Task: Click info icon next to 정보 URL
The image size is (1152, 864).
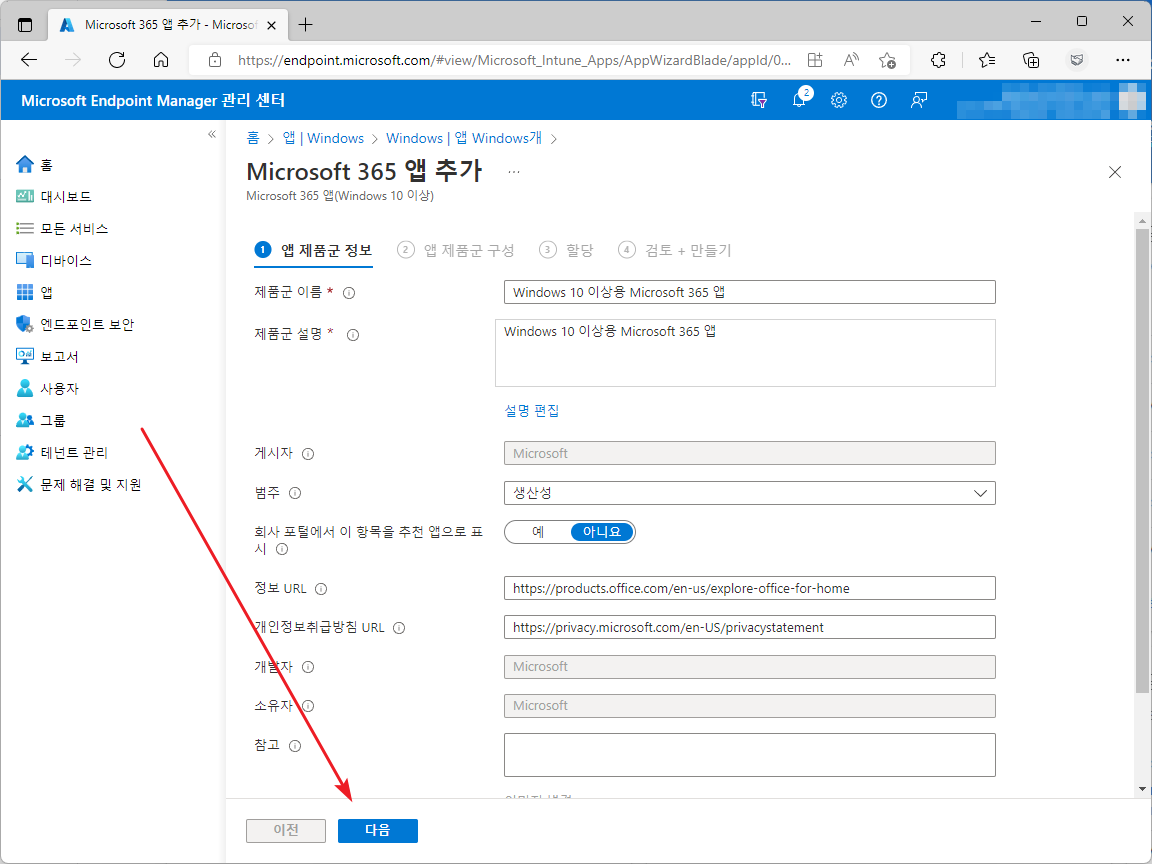Action: pyautogui.click(x=321, y=588)
